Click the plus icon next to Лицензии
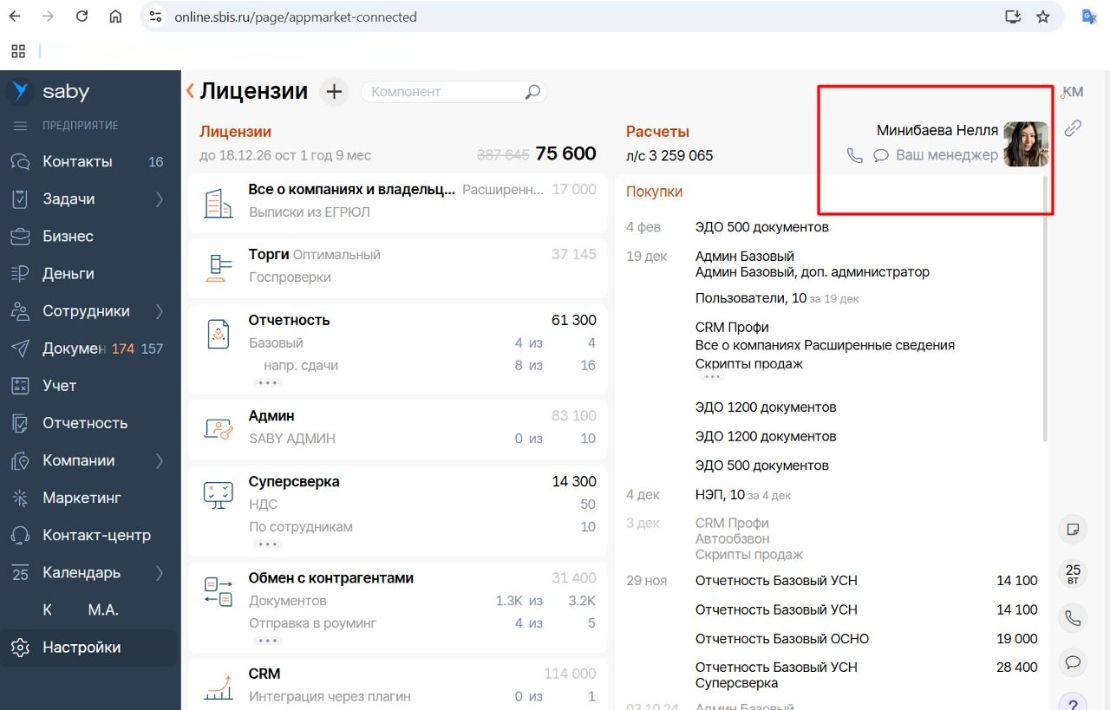Viewport: 1110px width, 710px height. point(334,92)
